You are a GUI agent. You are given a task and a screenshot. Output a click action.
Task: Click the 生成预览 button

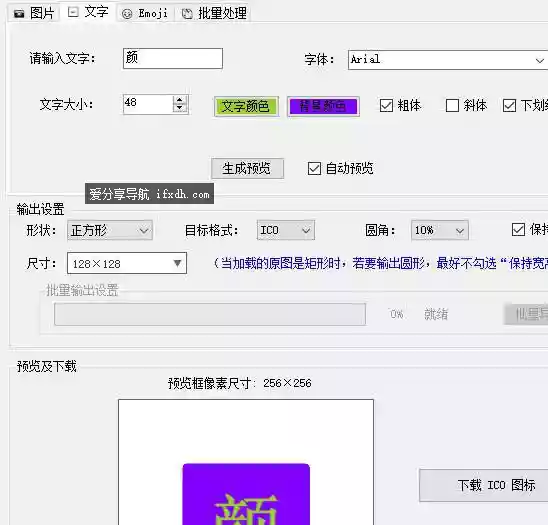coord(247,168)
